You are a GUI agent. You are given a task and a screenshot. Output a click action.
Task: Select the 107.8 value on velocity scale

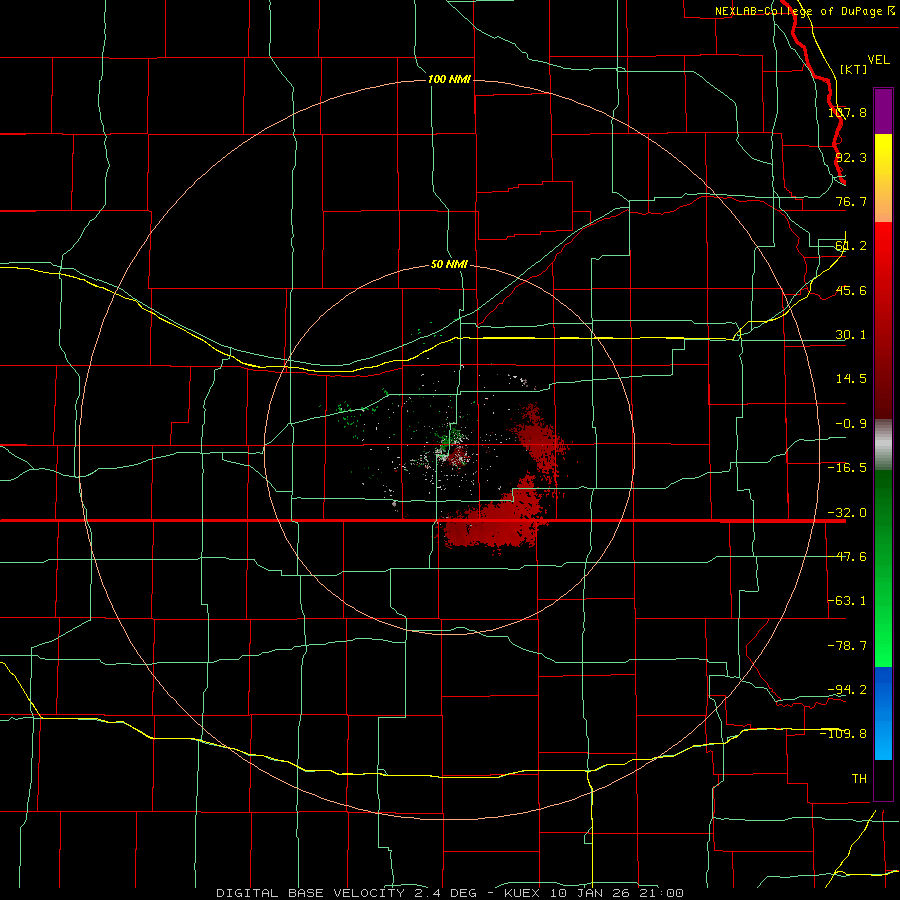click(x=847, y=112)
